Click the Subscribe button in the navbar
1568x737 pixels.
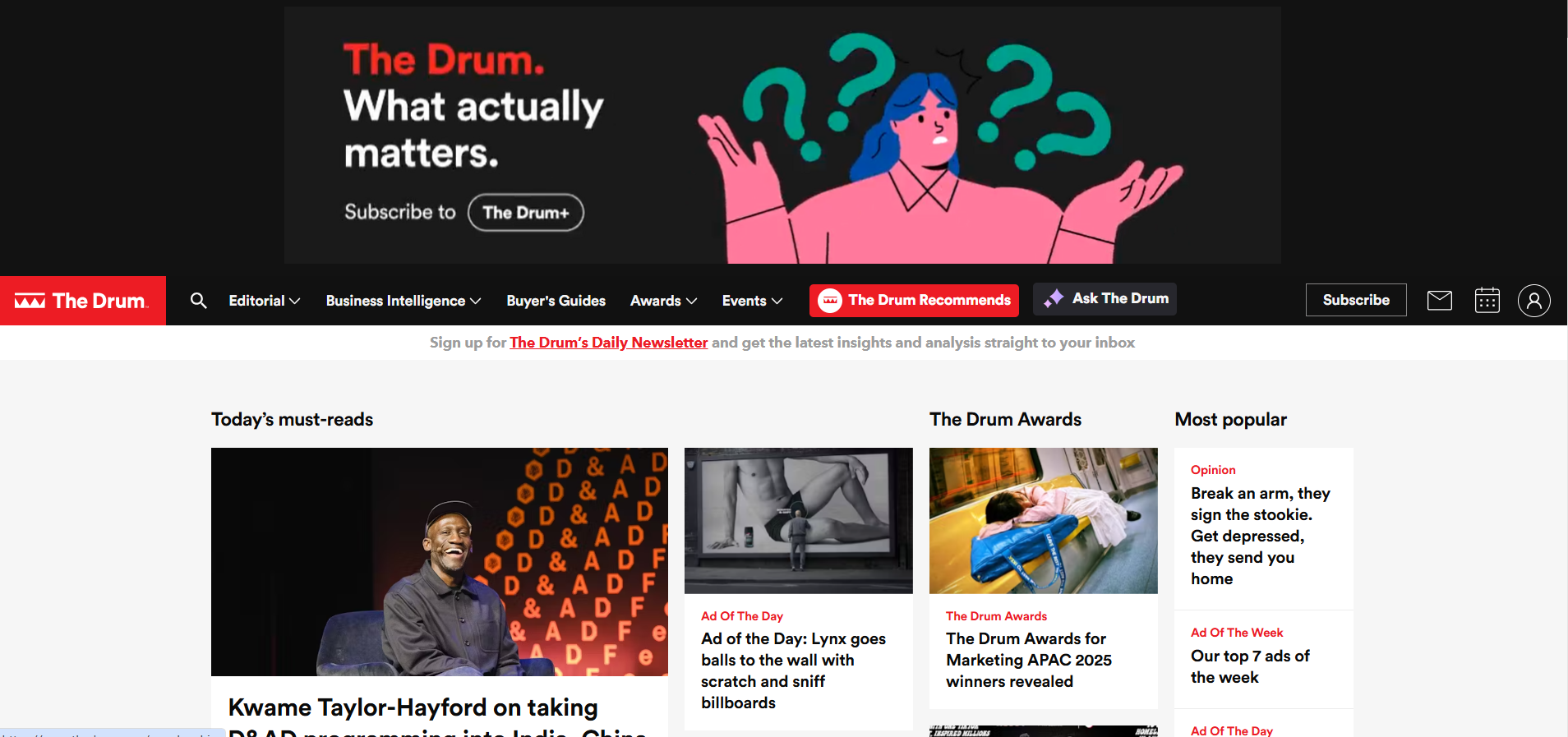pyautogui.click(x=1356, y=300)
